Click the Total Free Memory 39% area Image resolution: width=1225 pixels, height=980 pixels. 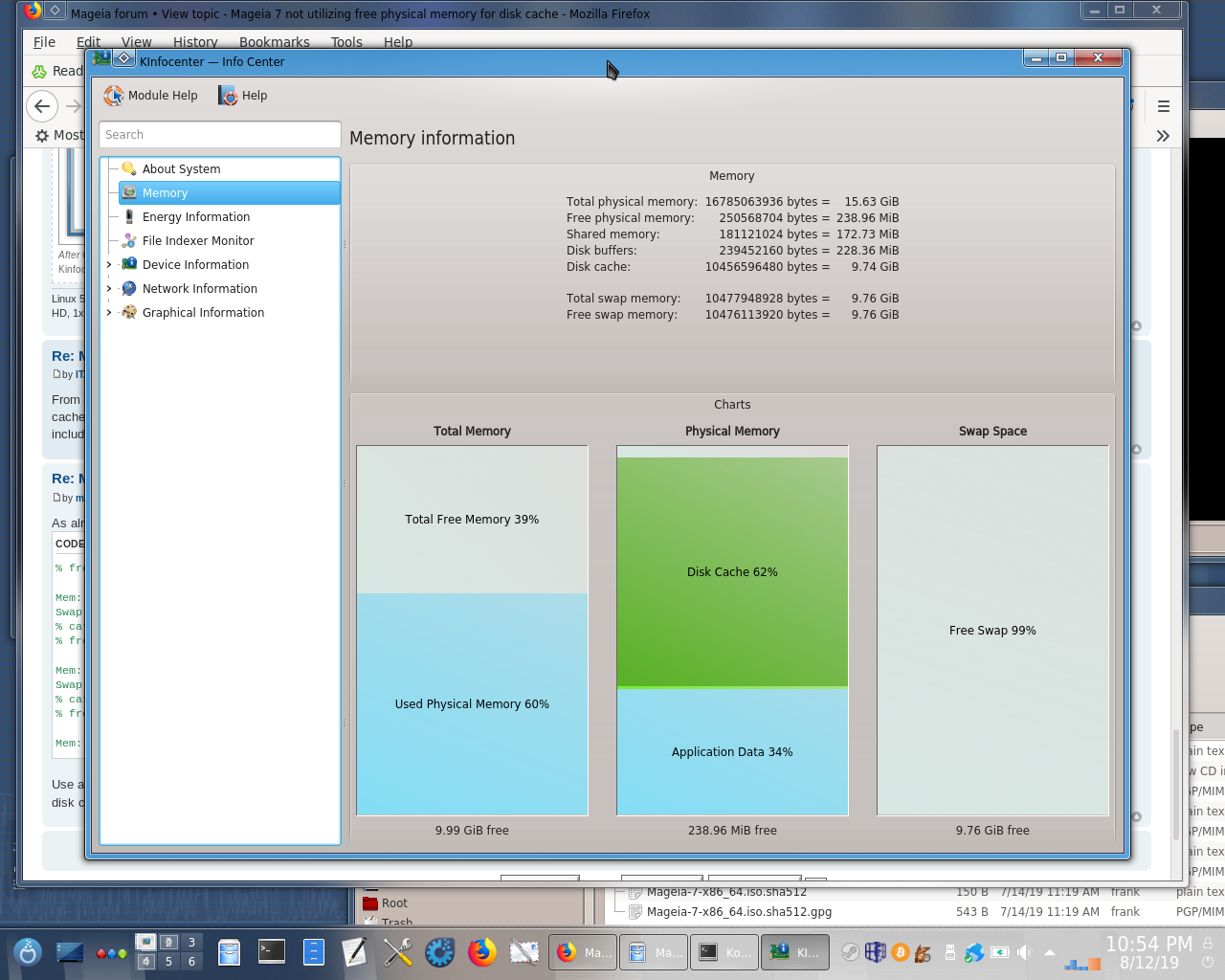(x=472, y=520)
